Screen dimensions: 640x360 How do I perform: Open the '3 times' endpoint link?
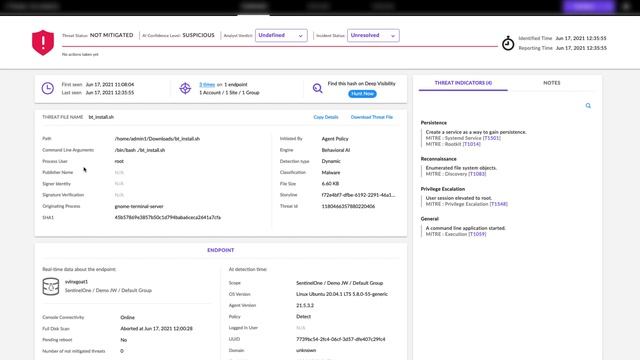point(207,84)
